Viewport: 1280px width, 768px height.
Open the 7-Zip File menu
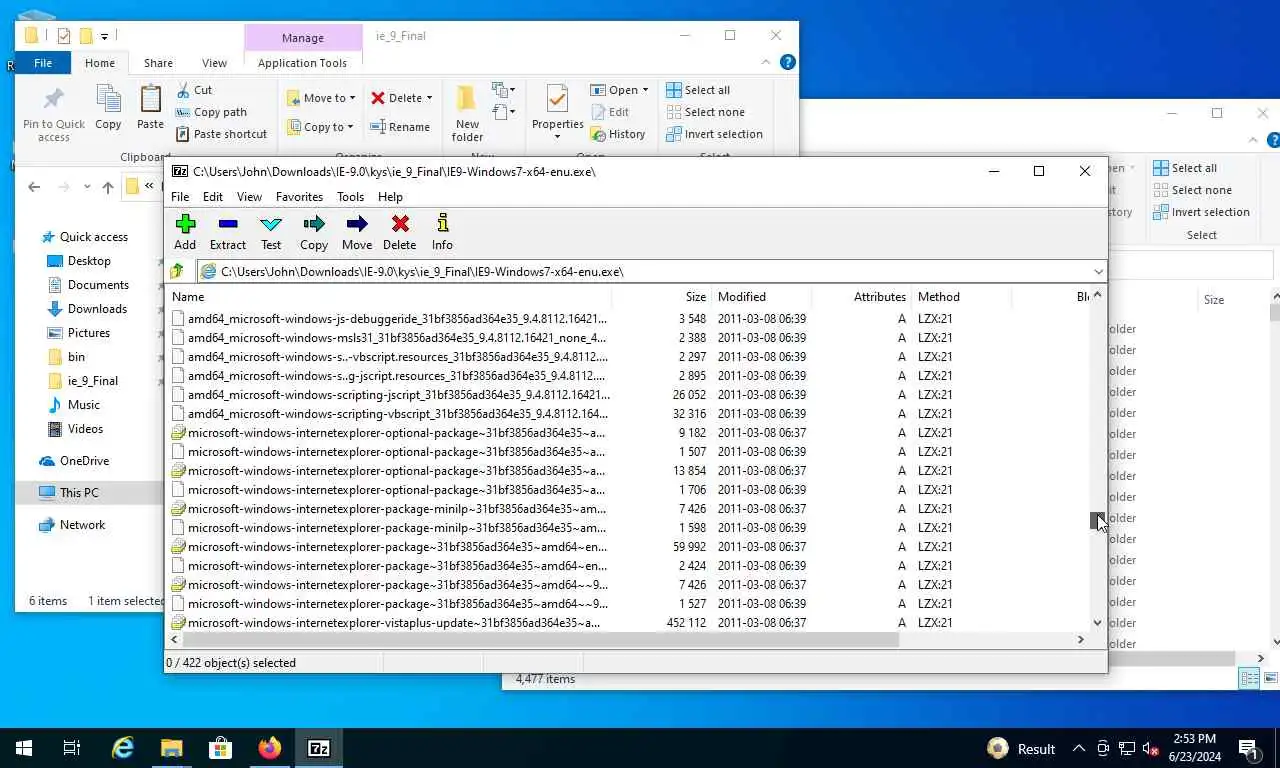click(x=180, y=197)
